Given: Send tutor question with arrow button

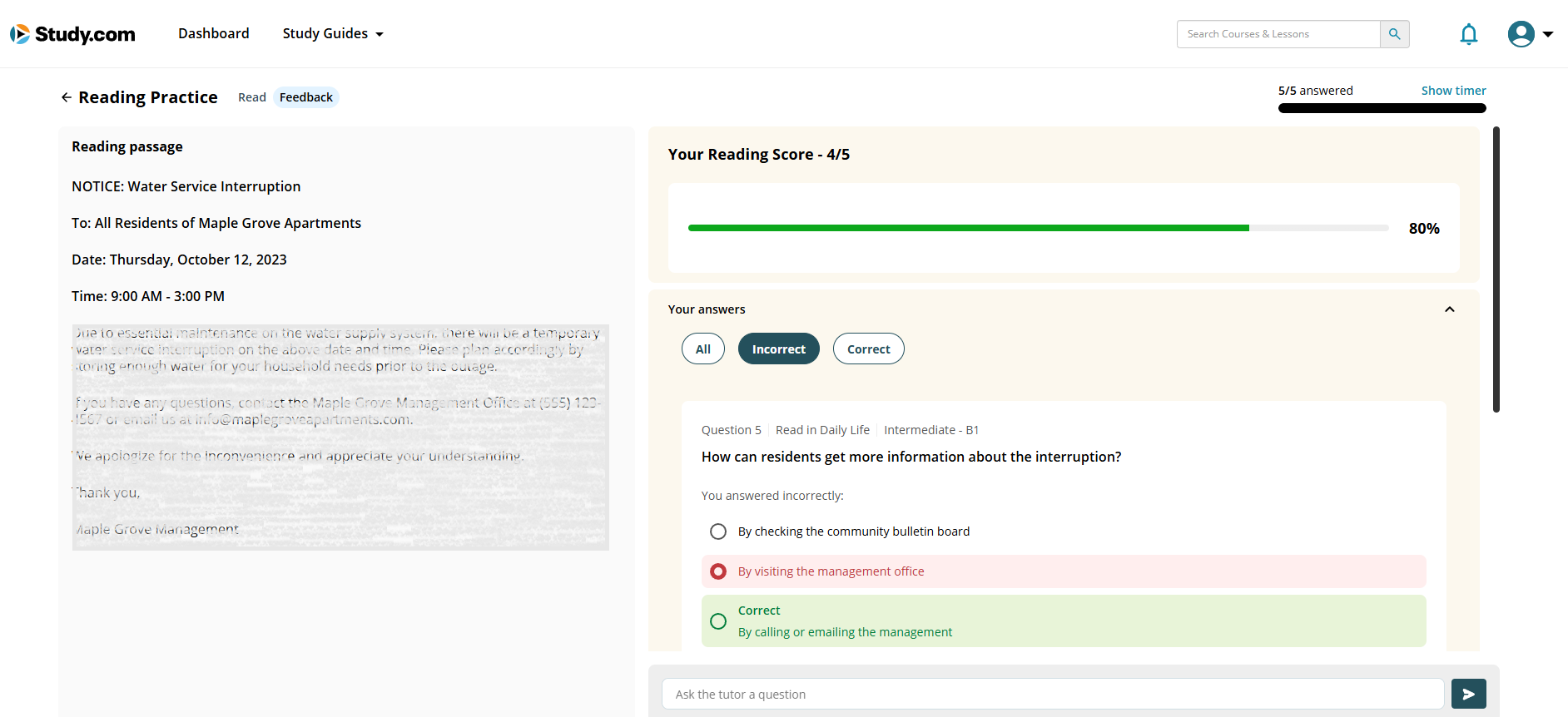Looking at the screenshot, I should click(1468, 694).
